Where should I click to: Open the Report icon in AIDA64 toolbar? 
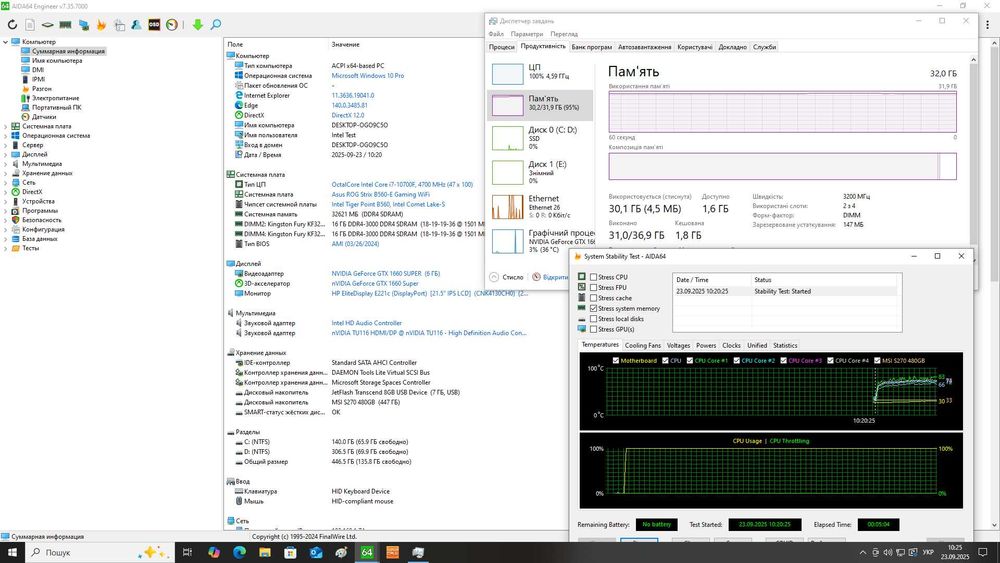pyautogui.click(x=30, y=25)
